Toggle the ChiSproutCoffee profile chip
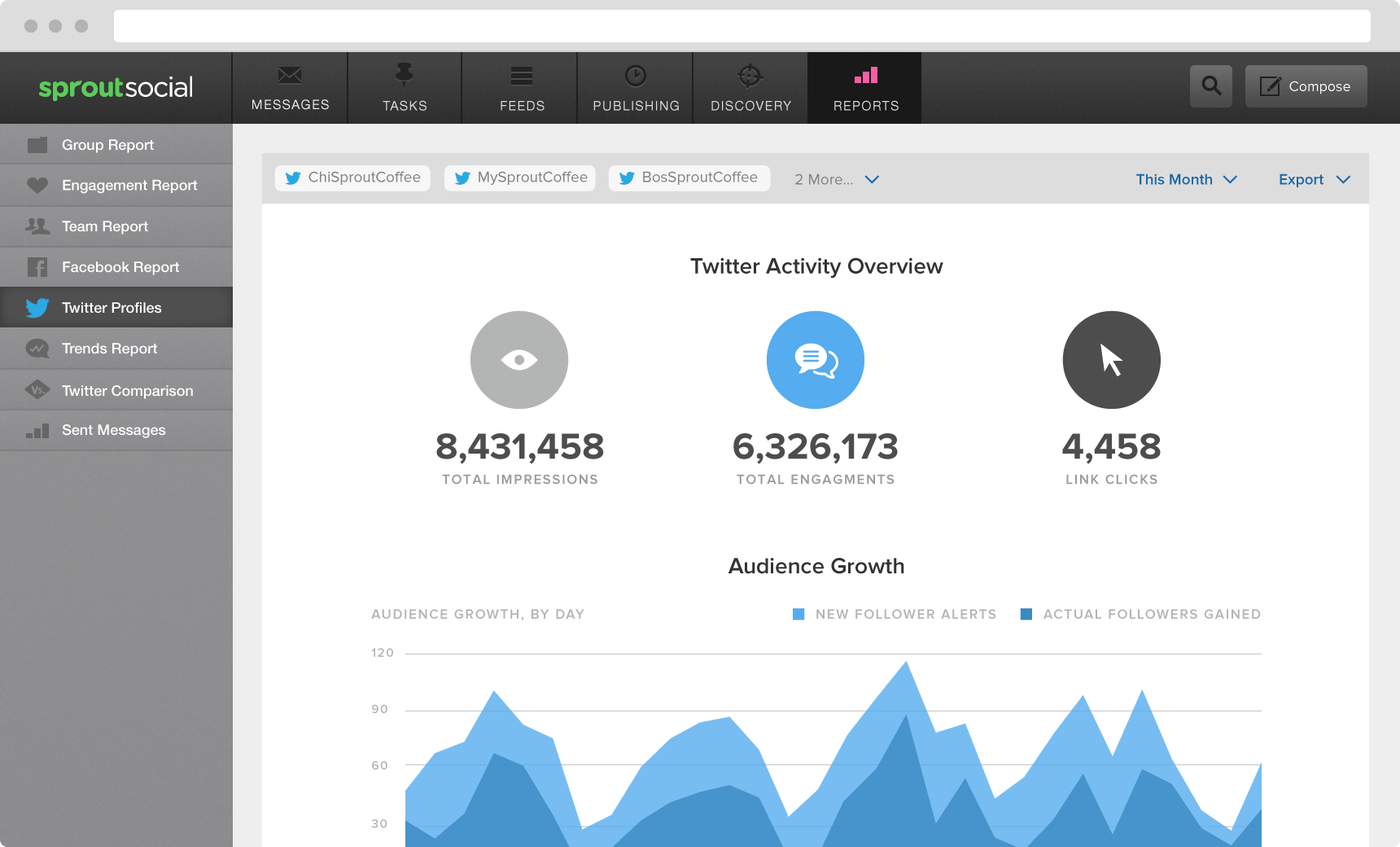 coord(352,178)
